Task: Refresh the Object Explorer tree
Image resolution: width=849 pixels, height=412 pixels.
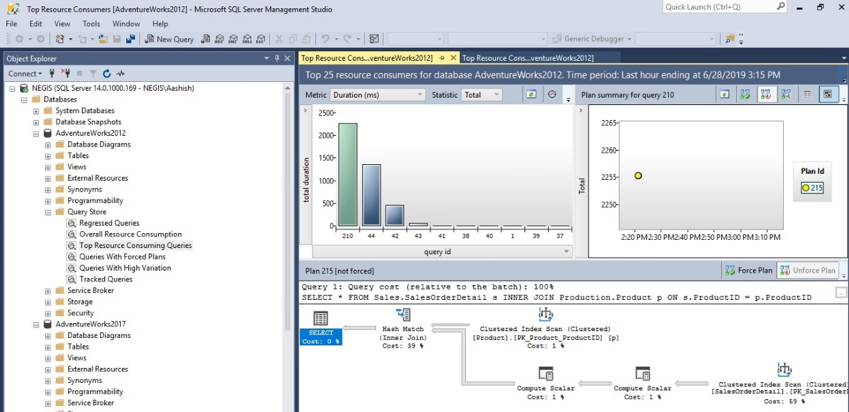Action: click(x=107, y=73)
